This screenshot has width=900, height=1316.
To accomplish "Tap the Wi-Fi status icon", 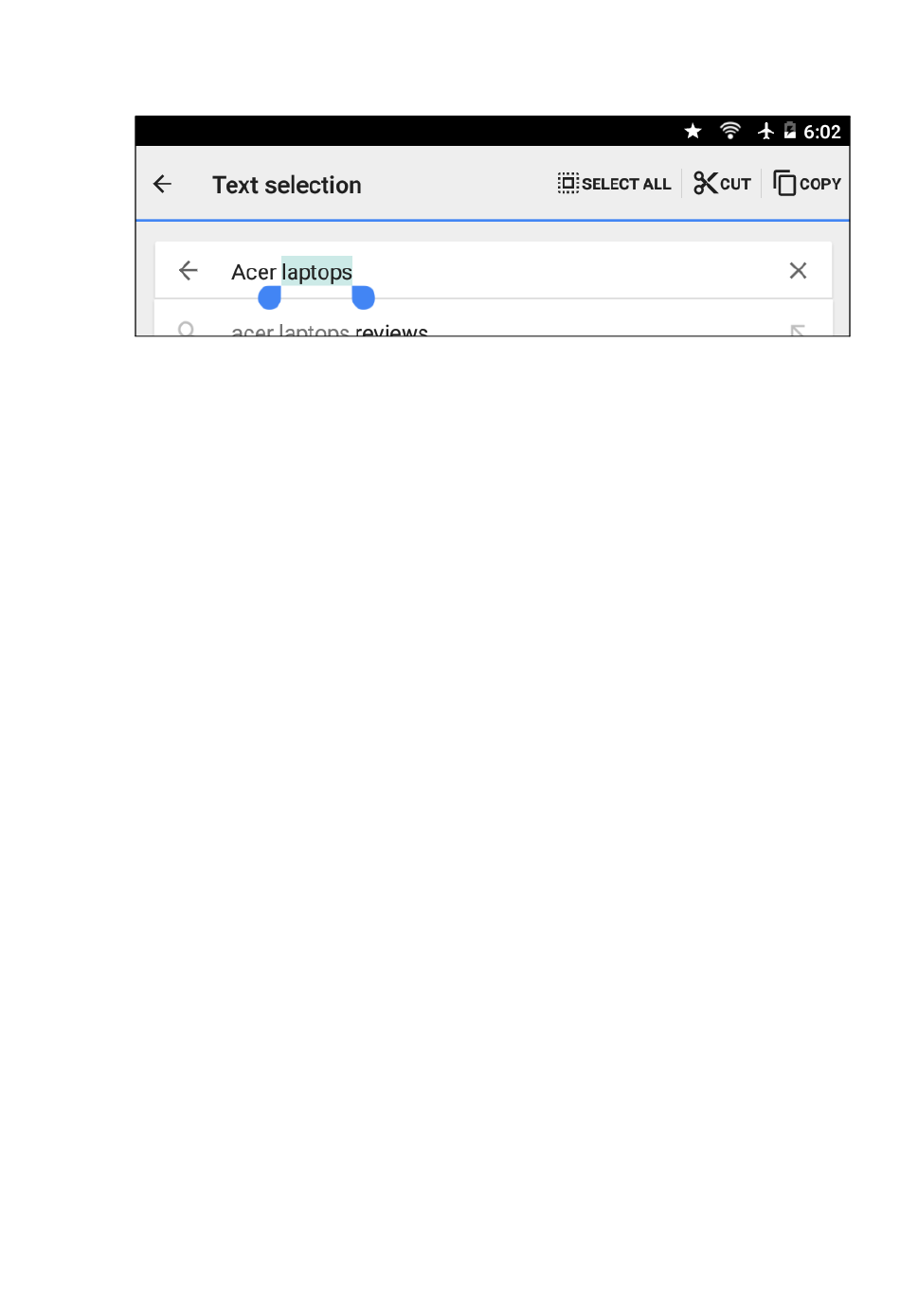I will [729, 131].
